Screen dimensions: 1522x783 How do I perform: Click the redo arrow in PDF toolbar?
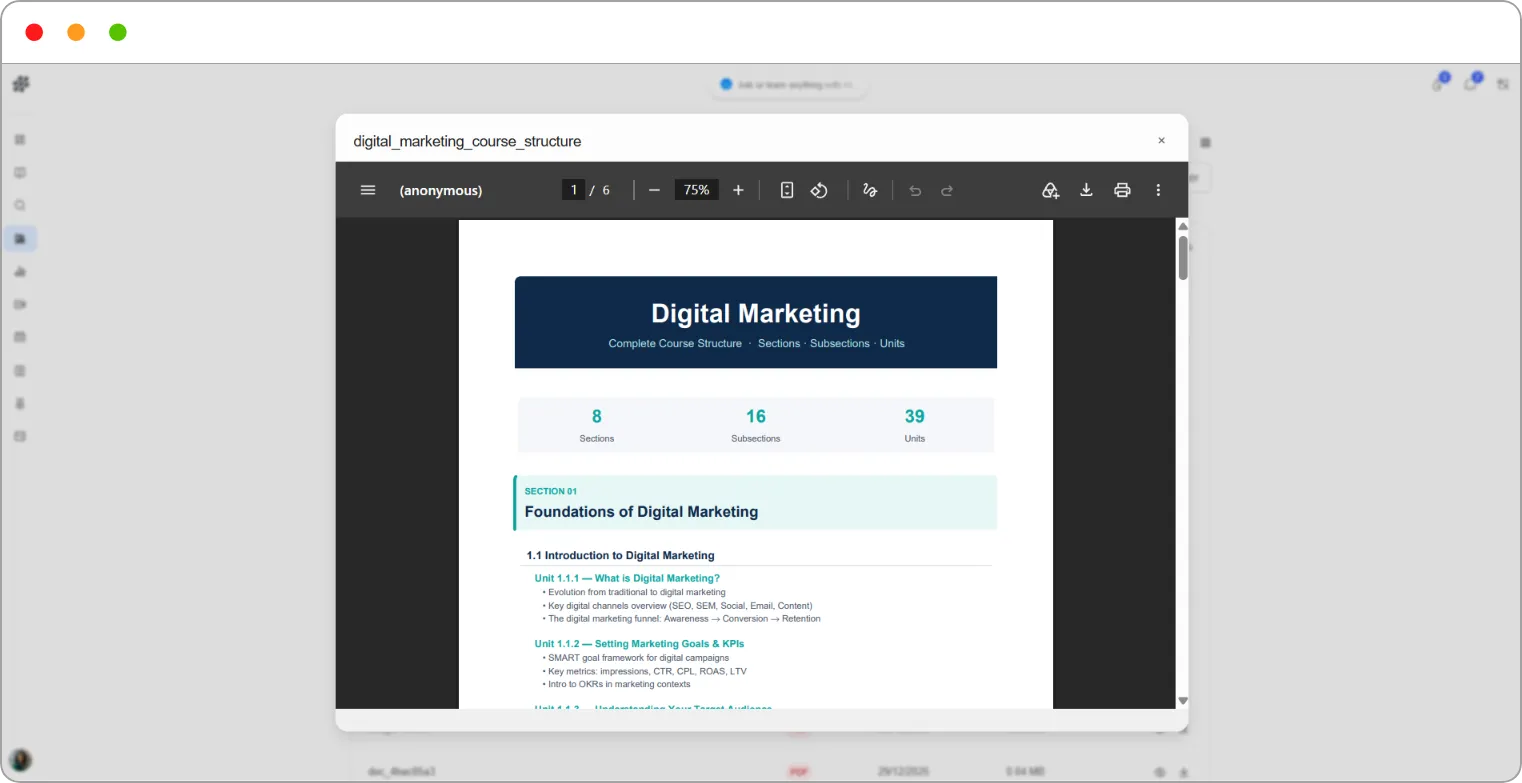click(x=947, y=190)
